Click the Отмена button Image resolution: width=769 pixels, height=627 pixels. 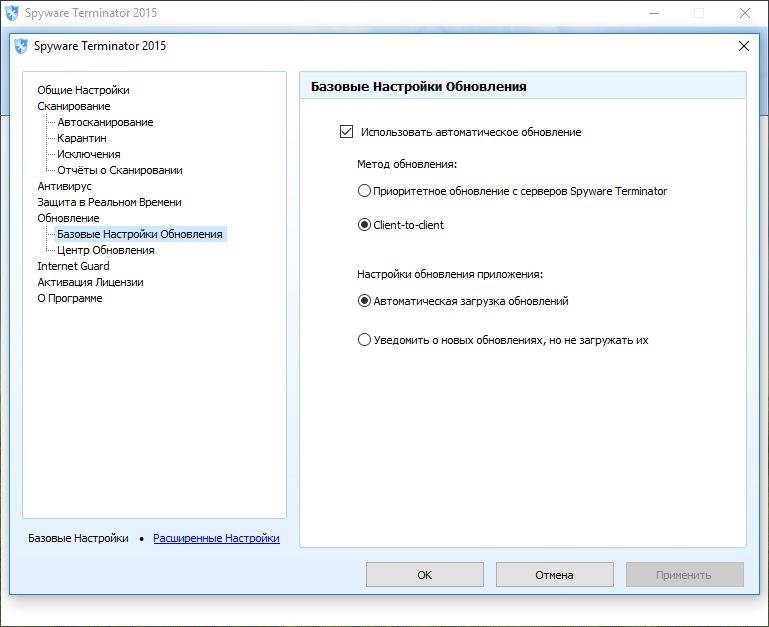pyautogui.click(x=555, y=575)
